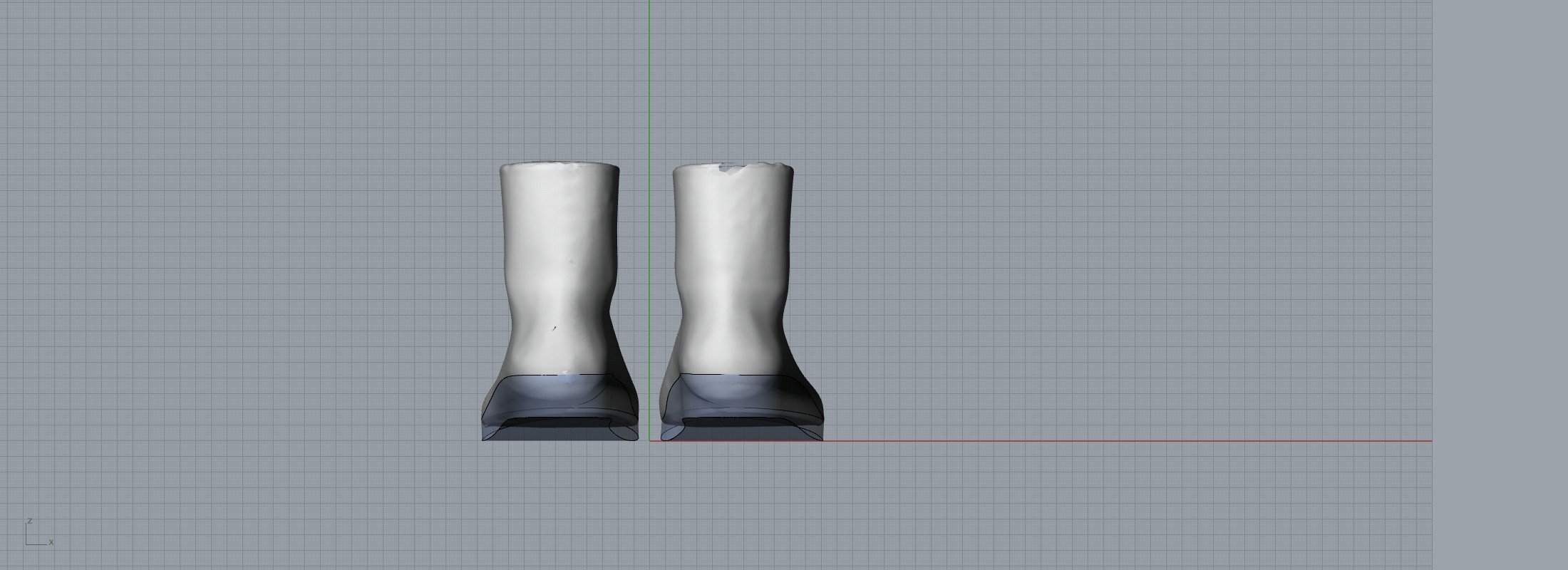Select the black top edge curve of left shell
This screenshot has width=1568, height=570.
coord(570,375)
